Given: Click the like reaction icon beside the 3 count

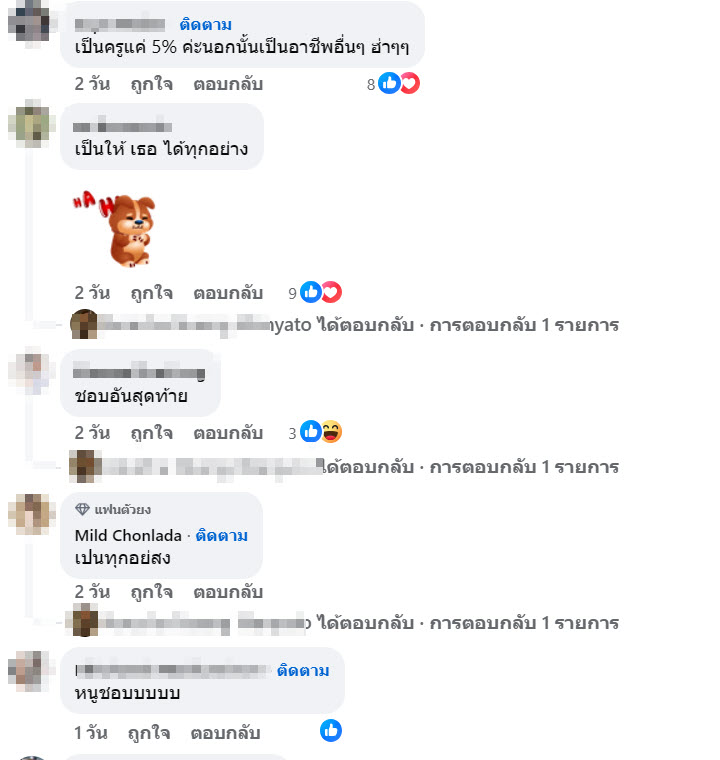Looking at the screenshot, I should pyautogui.click(x=311, y=431).
